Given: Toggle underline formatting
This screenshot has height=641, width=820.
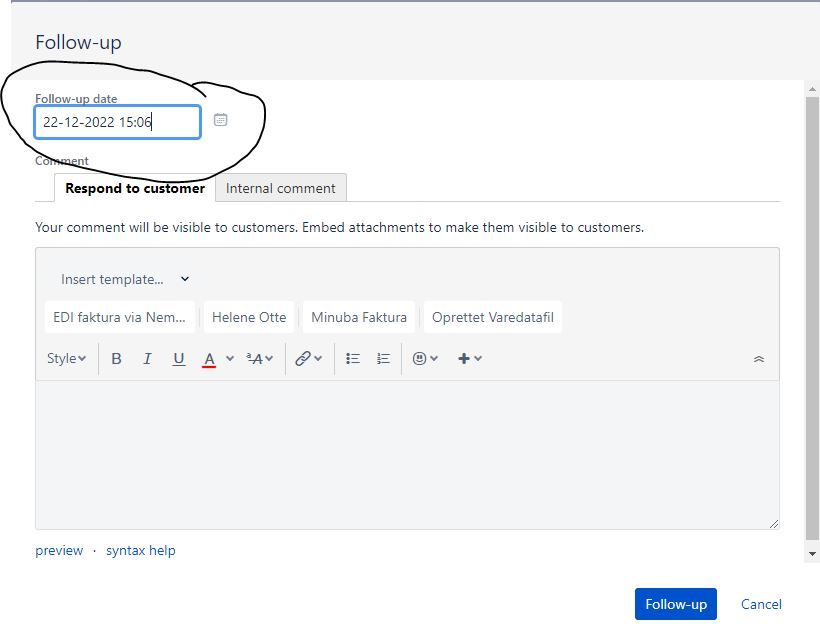Looking at the screenshot, I should tap(178, 359).
